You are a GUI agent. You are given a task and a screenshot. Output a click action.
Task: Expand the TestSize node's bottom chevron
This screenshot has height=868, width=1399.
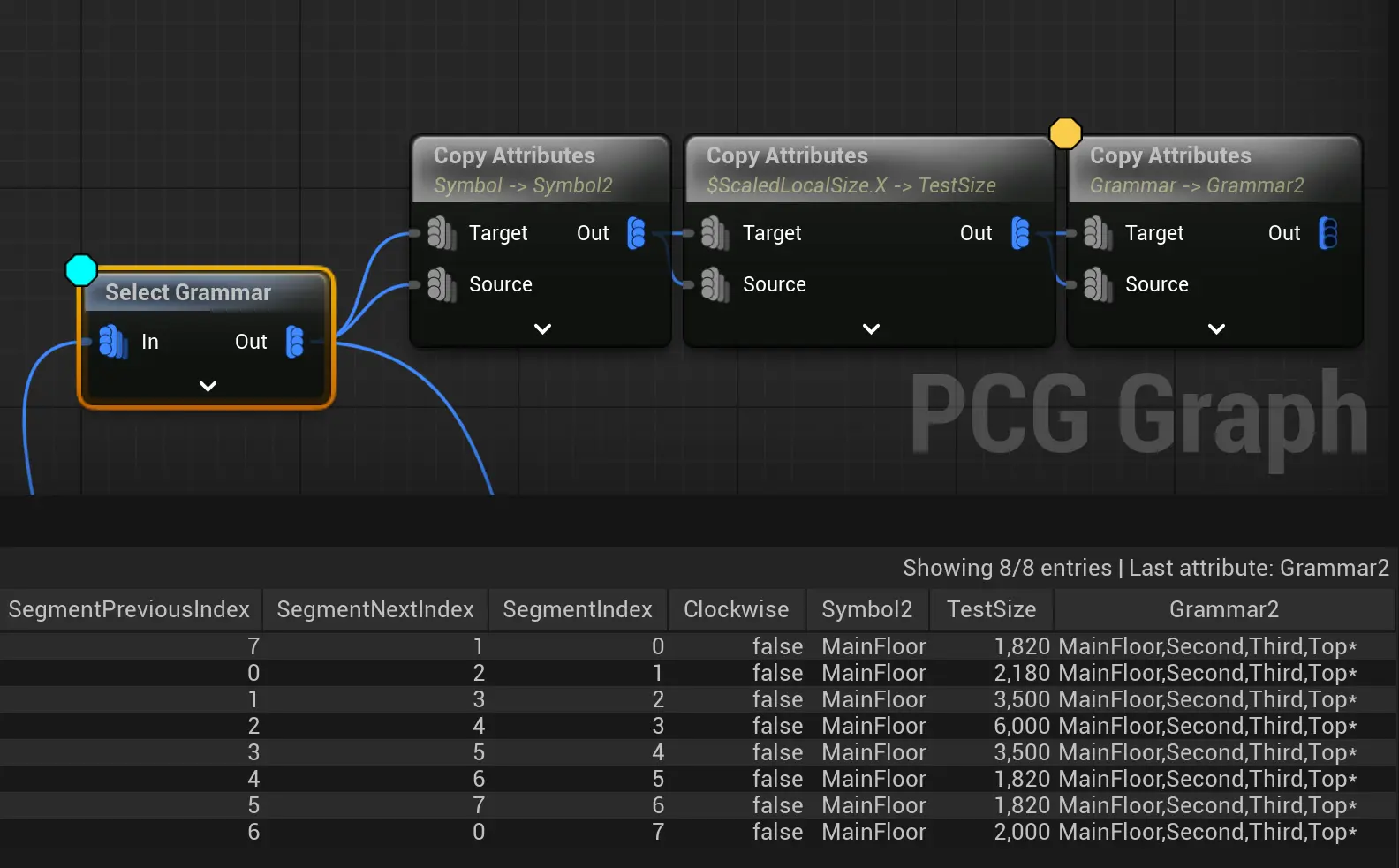point(871,328)
